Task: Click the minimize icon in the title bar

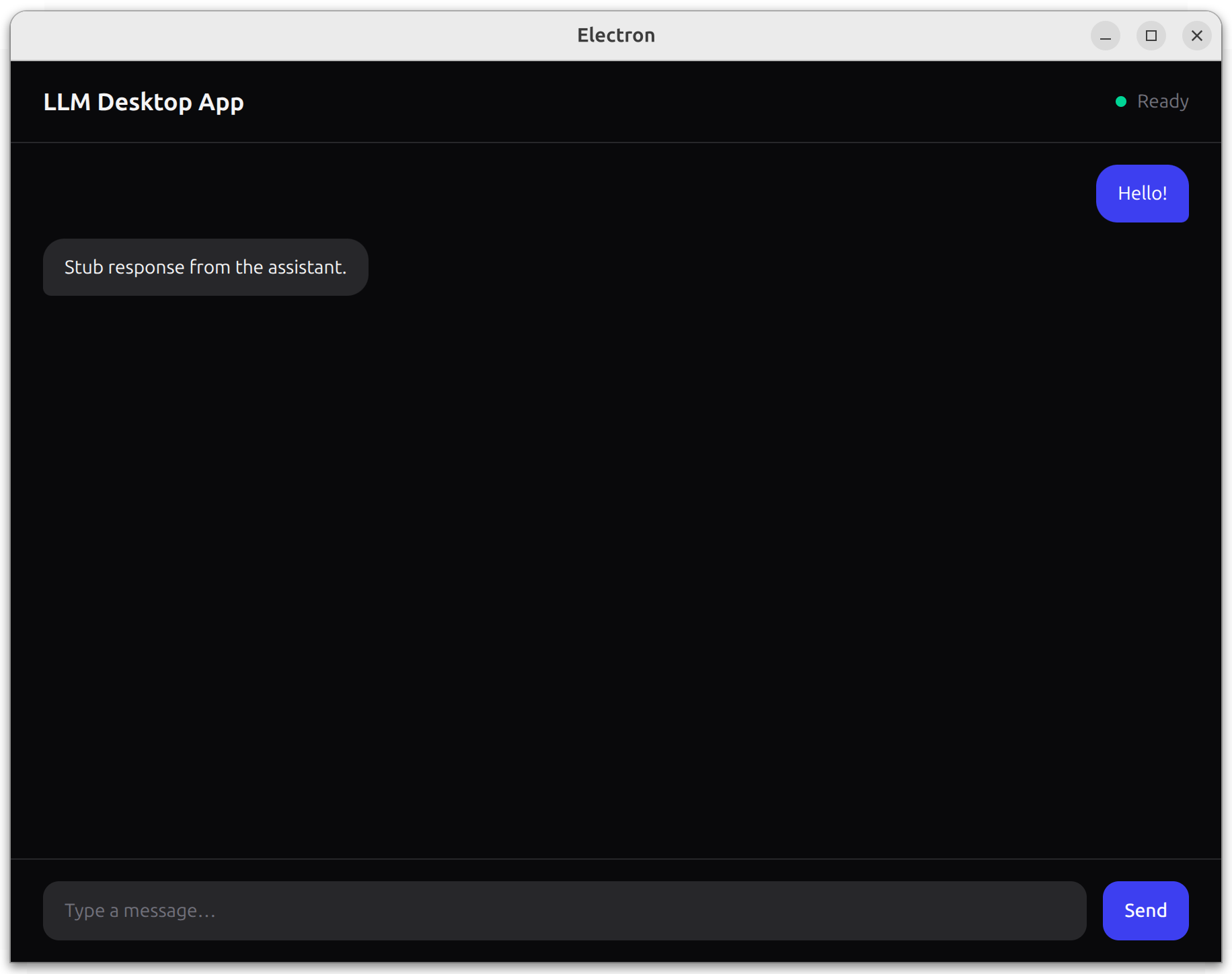Action: pos(1106,36)
